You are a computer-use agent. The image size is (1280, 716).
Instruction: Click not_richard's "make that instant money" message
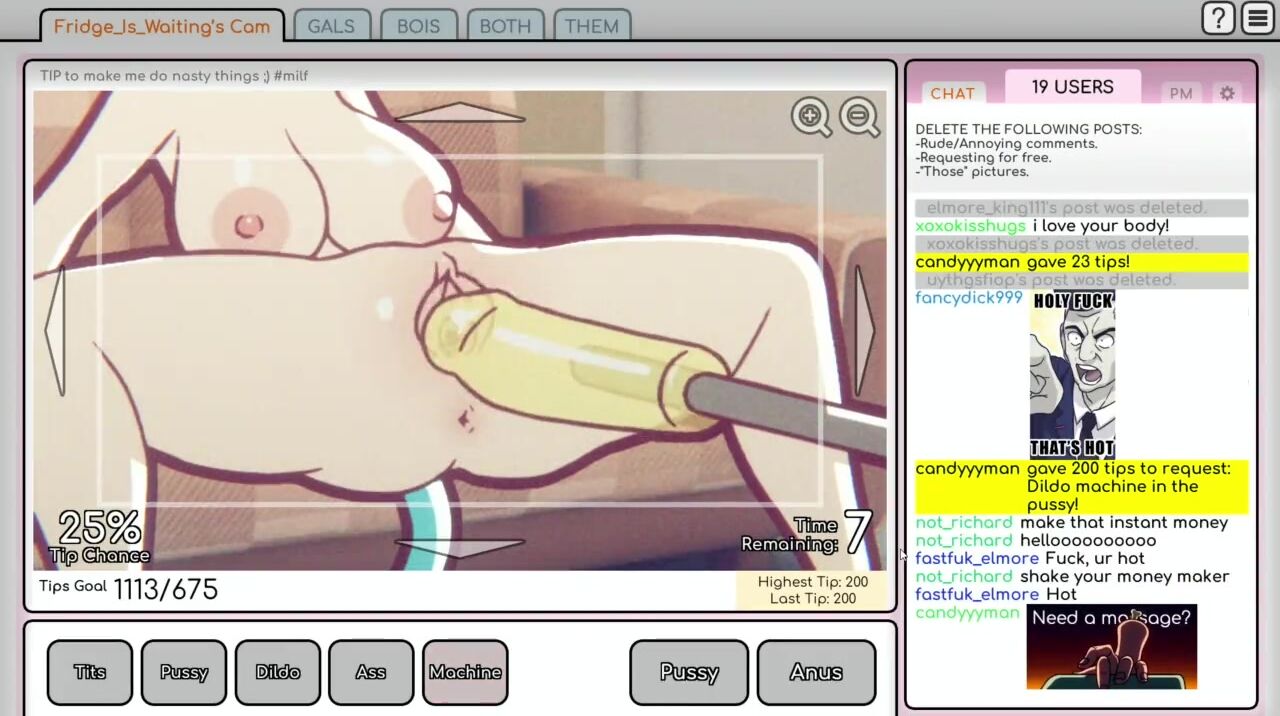pos(1123,522)
